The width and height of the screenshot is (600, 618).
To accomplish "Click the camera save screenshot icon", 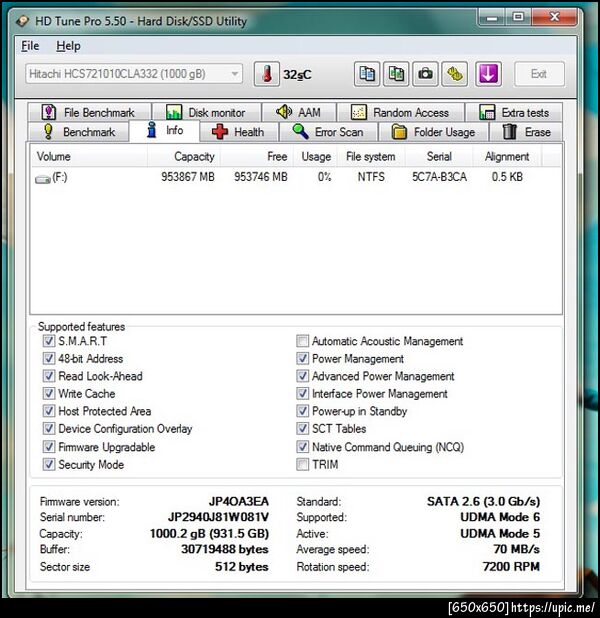I will tap(425, 74).
